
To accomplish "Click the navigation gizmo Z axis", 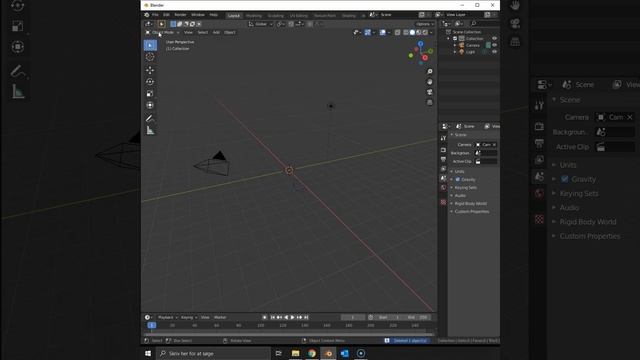I will pyautogui.click(x=420, y=44).
